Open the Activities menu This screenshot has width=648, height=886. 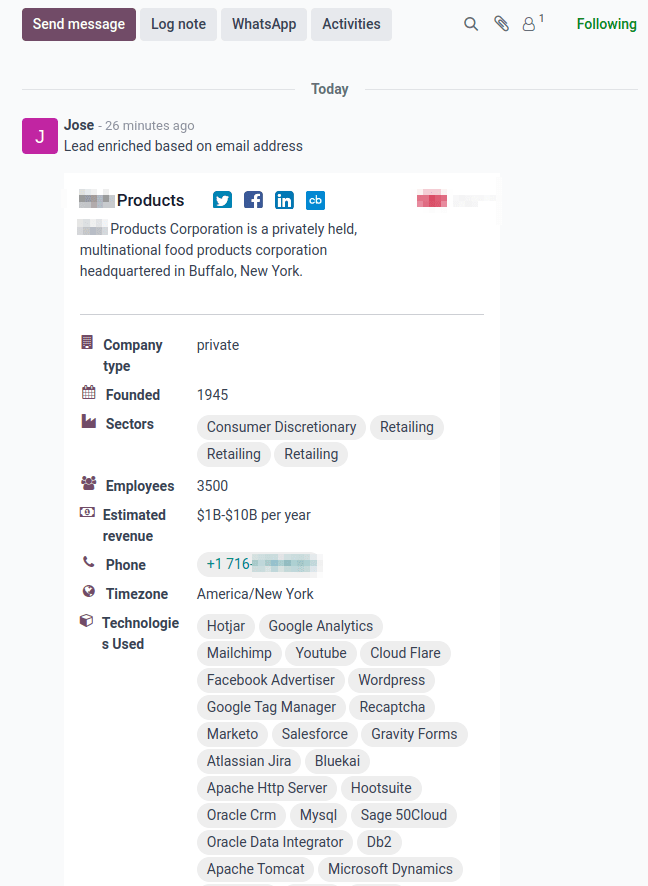pyautogui.click(x=351, y=24)
